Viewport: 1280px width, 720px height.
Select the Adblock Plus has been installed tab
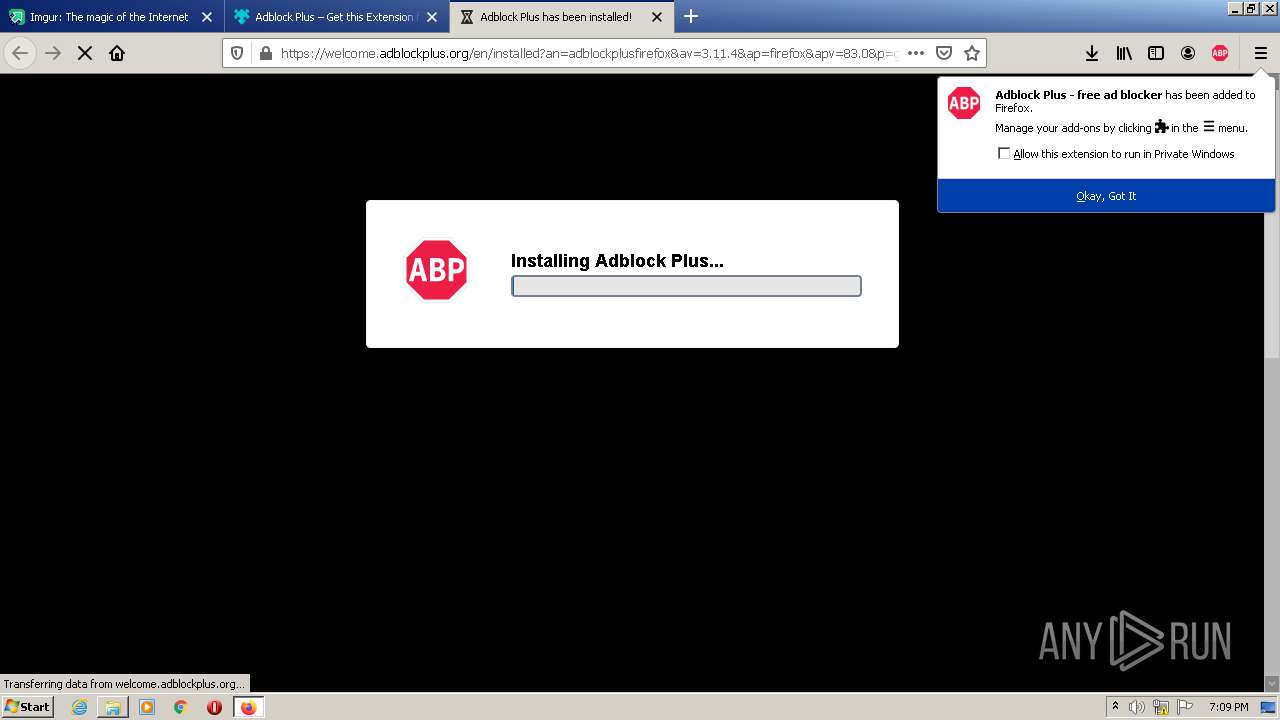562,17
